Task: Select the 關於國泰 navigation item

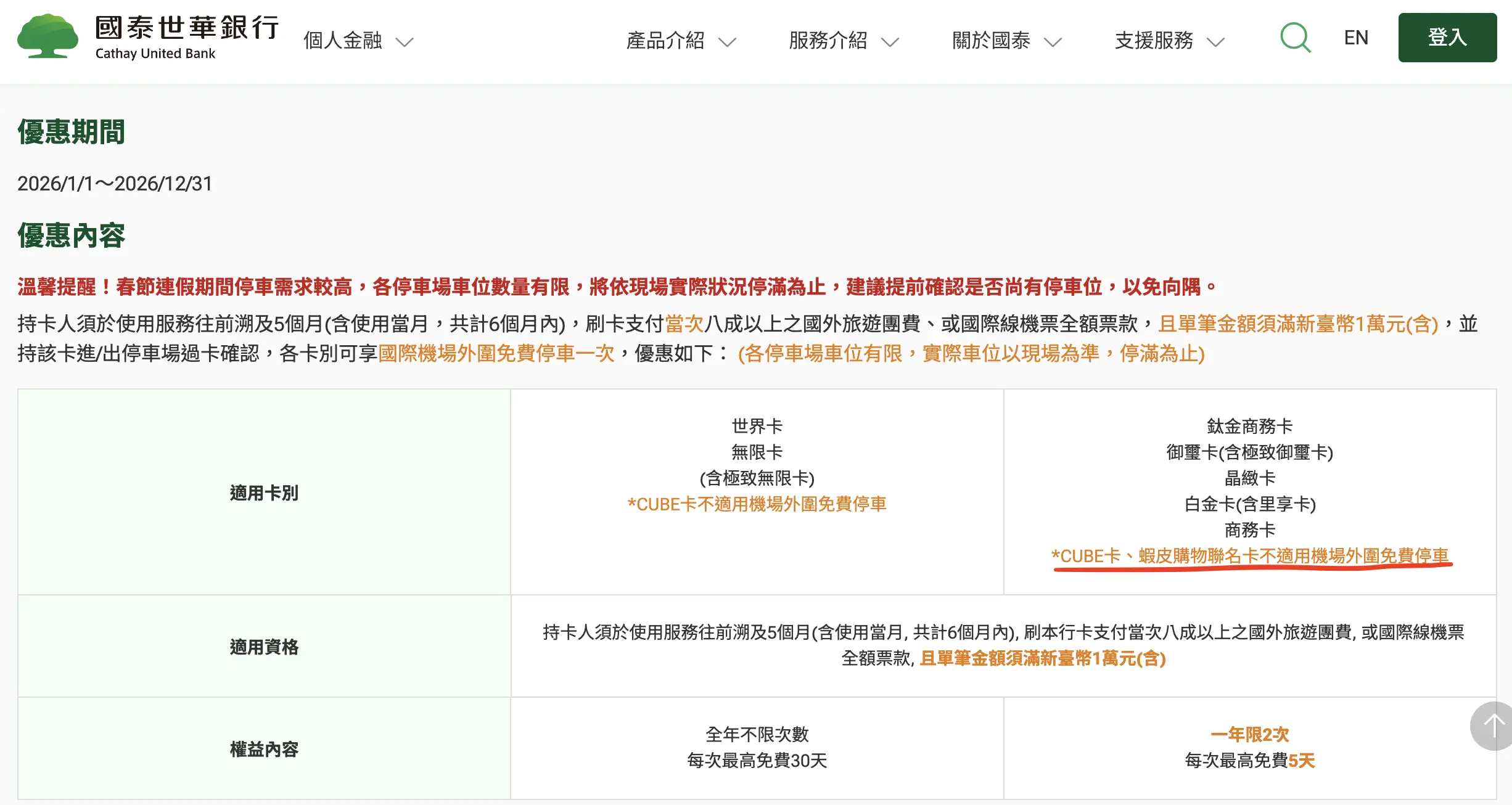Action: tap(991, 41)
